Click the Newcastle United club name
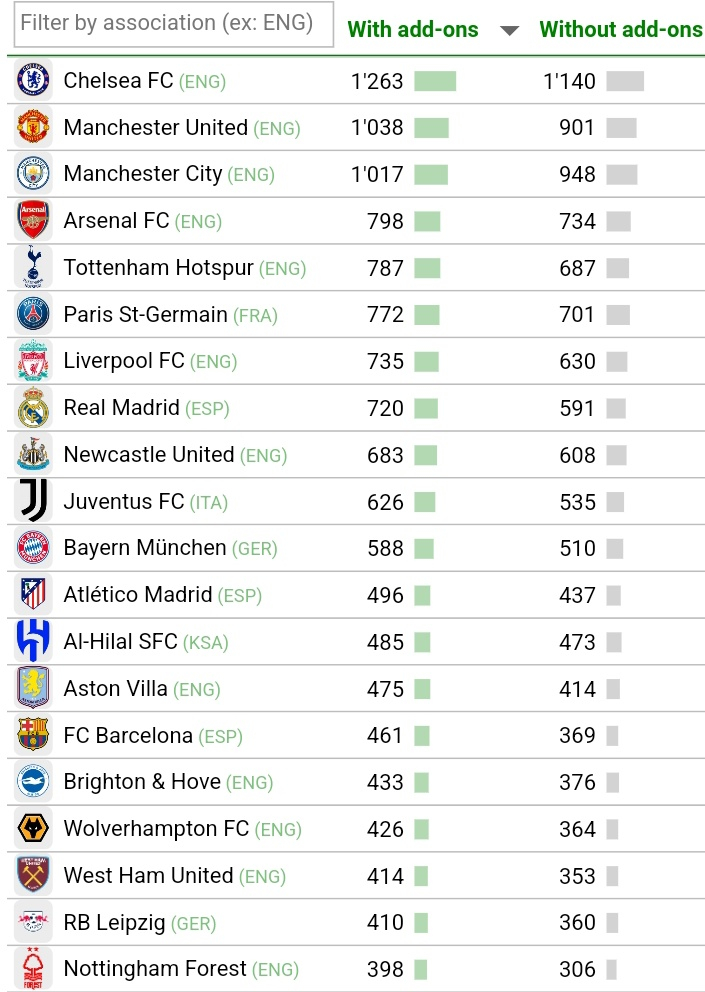The width and height of the screenshot is (705, 992). pyautogui.click(x=149, y=454)
